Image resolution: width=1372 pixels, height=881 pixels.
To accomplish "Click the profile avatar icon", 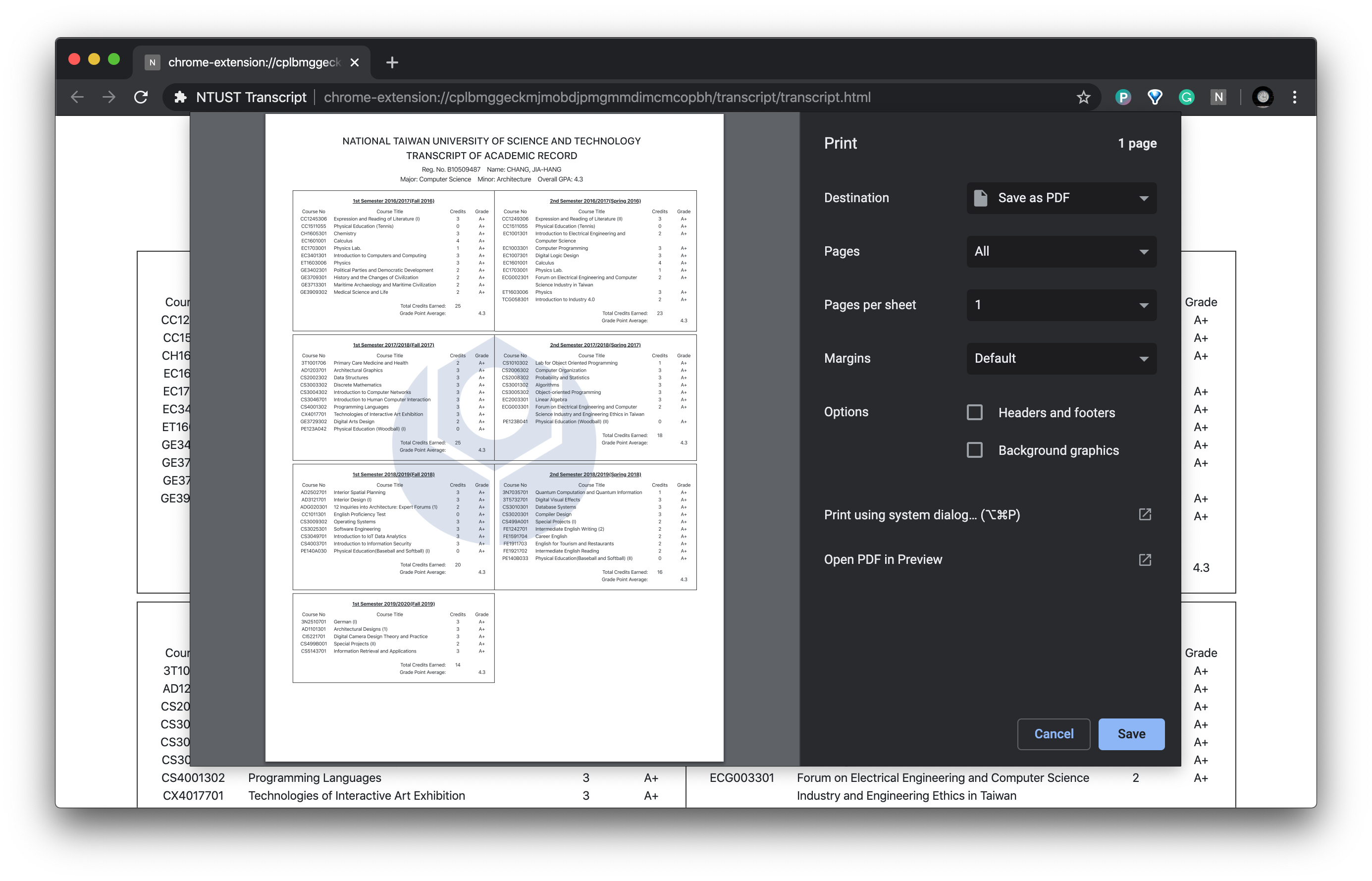I will pyautogui.click(x=1263, y=97).
